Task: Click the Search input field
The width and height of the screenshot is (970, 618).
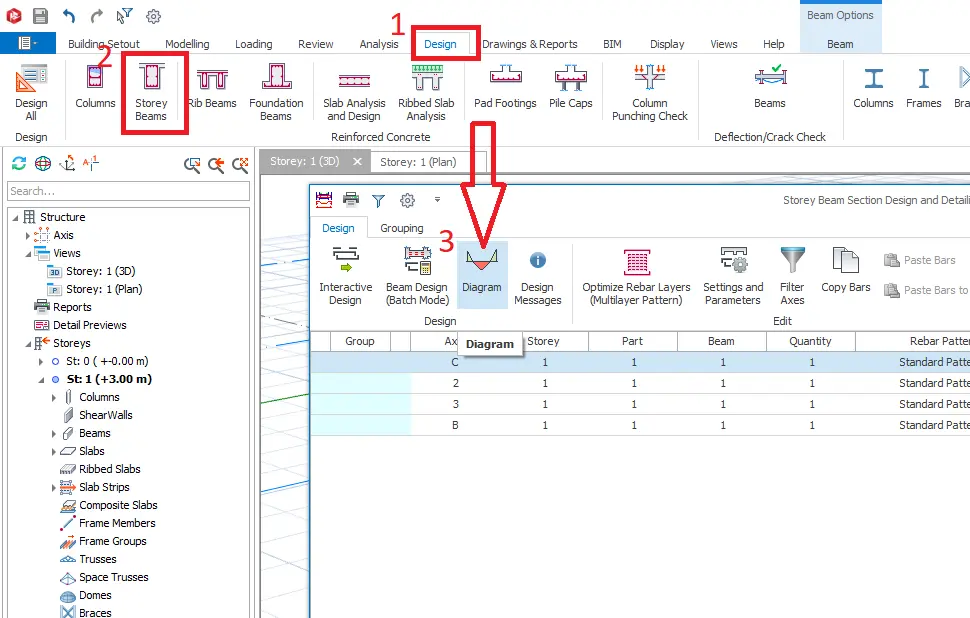Action: click(x=128, y=191)
